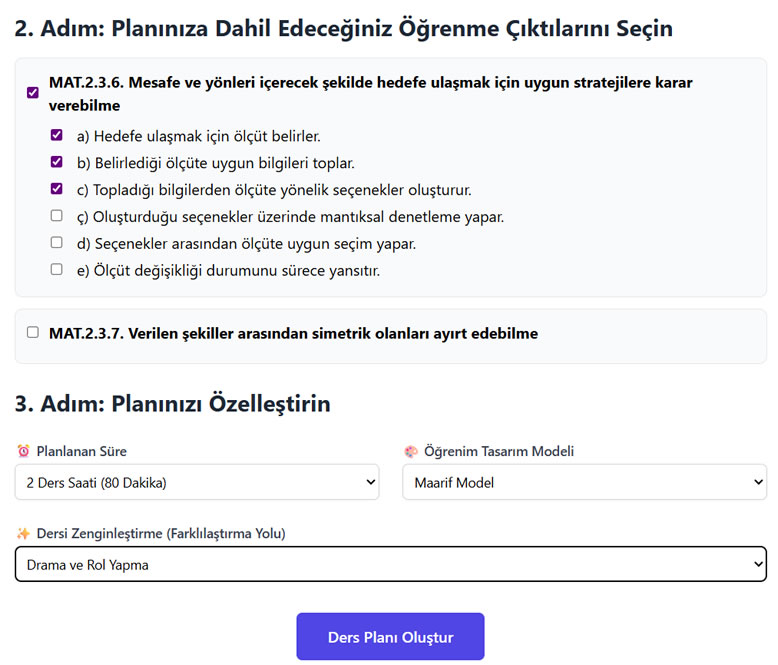Screen dimensions: 778x665
Task: Click the MAT.2.3.6 outcome title text
Action: [x=370, y=94]
